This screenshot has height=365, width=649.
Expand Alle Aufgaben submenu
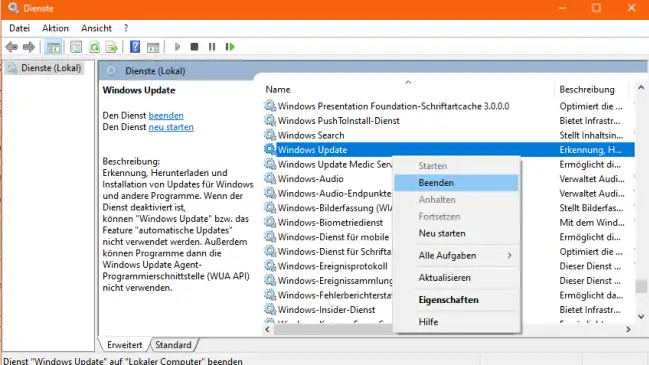tap(456, 255)
